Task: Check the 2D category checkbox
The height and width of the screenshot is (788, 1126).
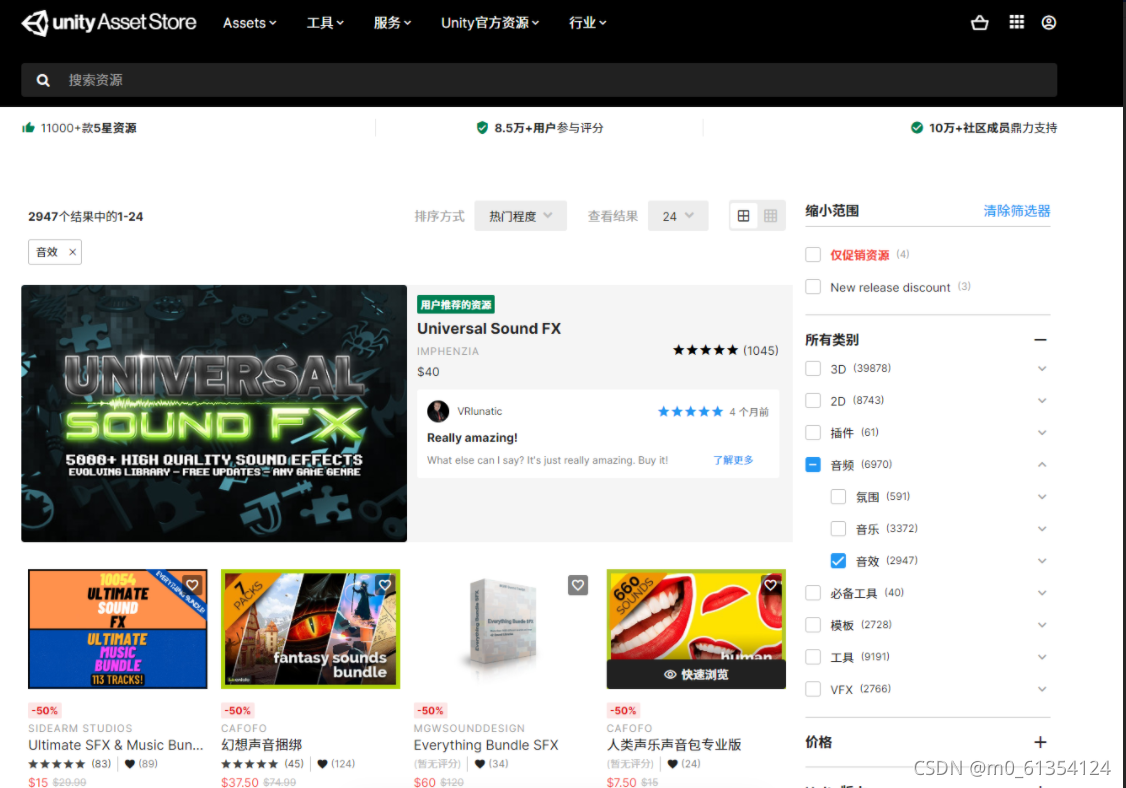Action: pyautogui.click(x=813, y=401)
